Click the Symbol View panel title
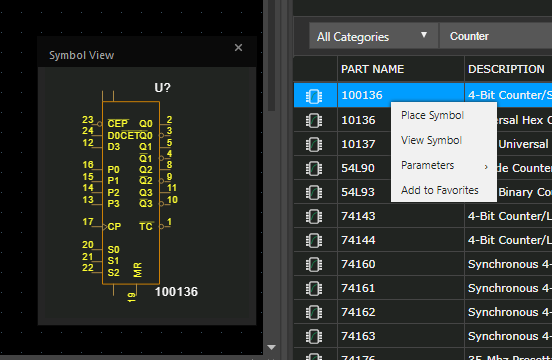Screen dimensions: 552x360 (82, 55)
